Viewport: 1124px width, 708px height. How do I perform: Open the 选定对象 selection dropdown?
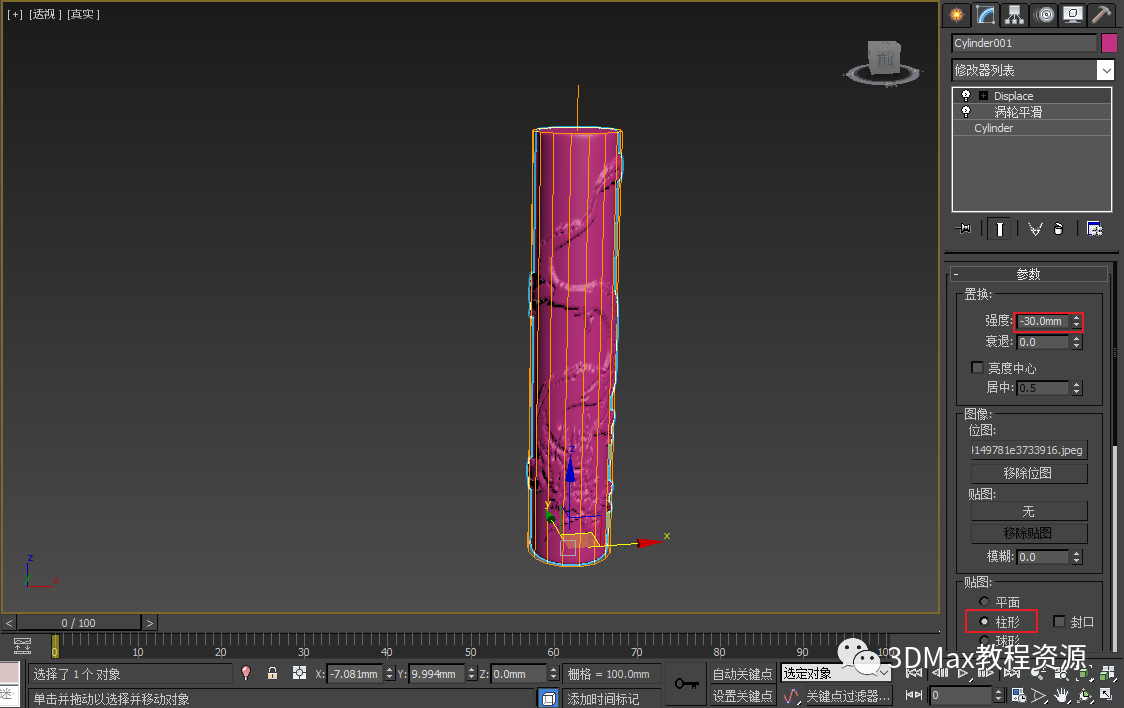click(835, 674)
